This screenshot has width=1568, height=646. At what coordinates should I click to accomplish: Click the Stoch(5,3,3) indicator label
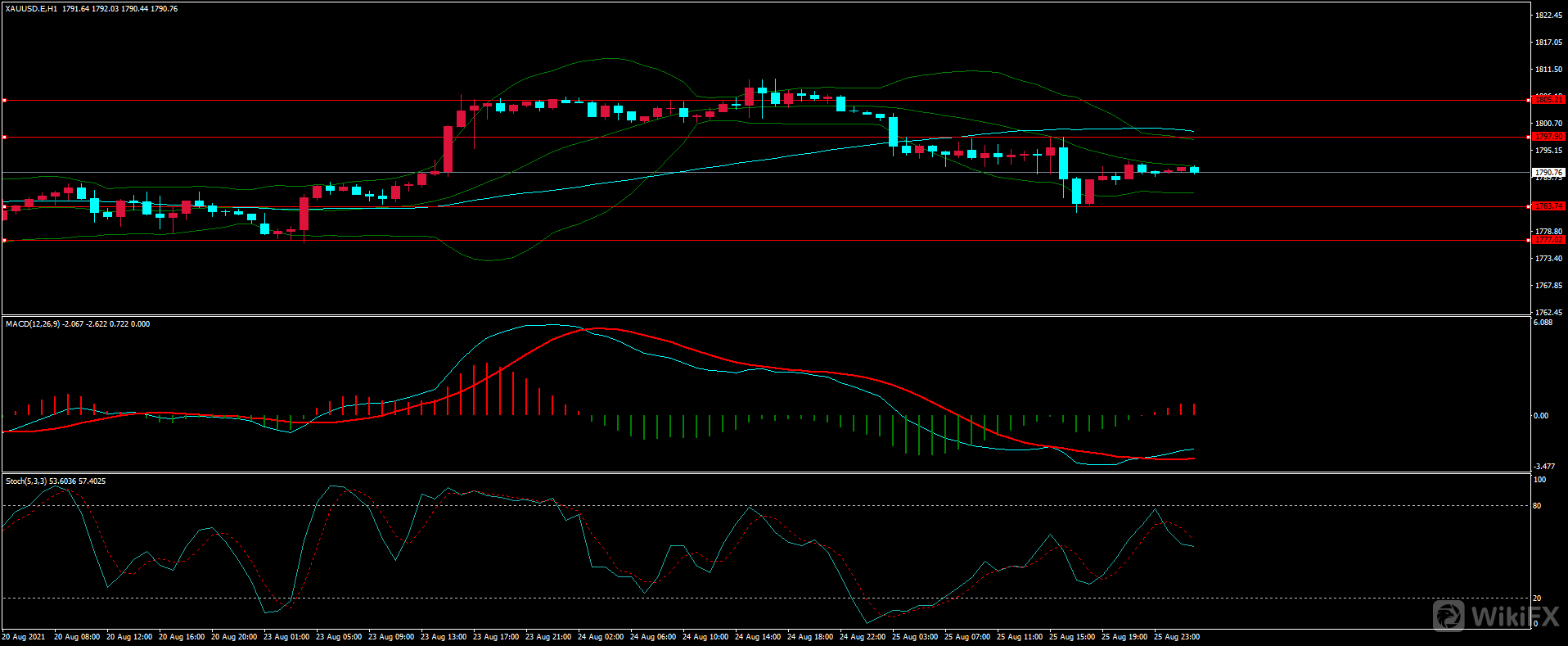[26, 481]
